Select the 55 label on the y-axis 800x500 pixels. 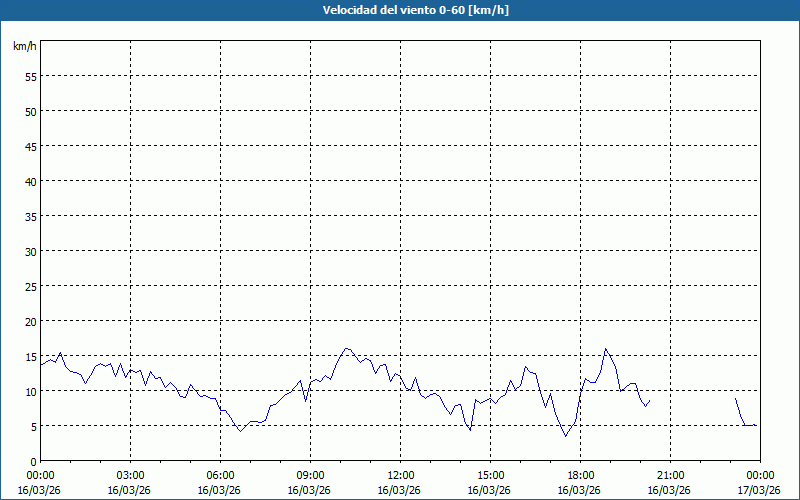click(30, 76)
